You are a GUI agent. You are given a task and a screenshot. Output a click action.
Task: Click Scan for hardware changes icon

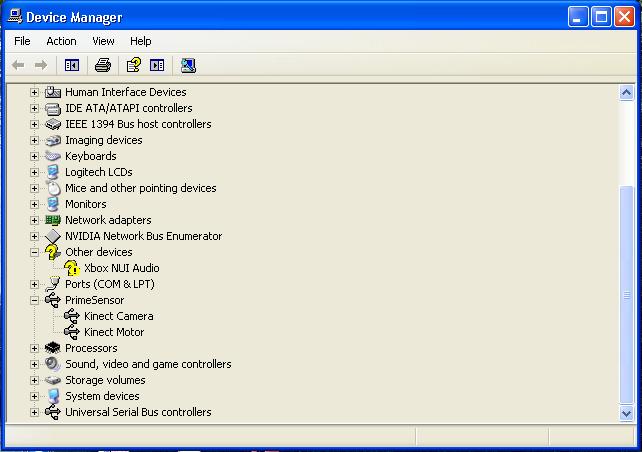click(x=188, y=65)
